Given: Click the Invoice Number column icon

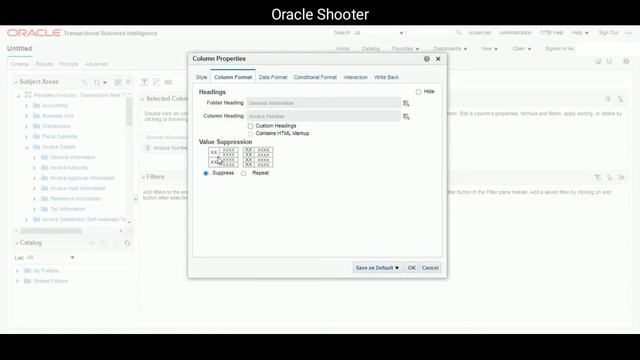Looking at the screenshot, I should point(148,148).
